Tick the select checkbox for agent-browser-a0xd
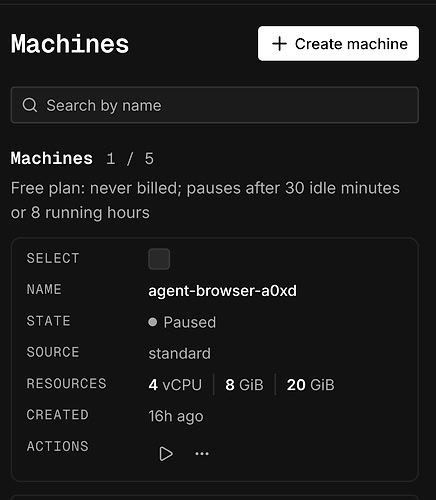This screenshot has width=436, height=500. 159,259
